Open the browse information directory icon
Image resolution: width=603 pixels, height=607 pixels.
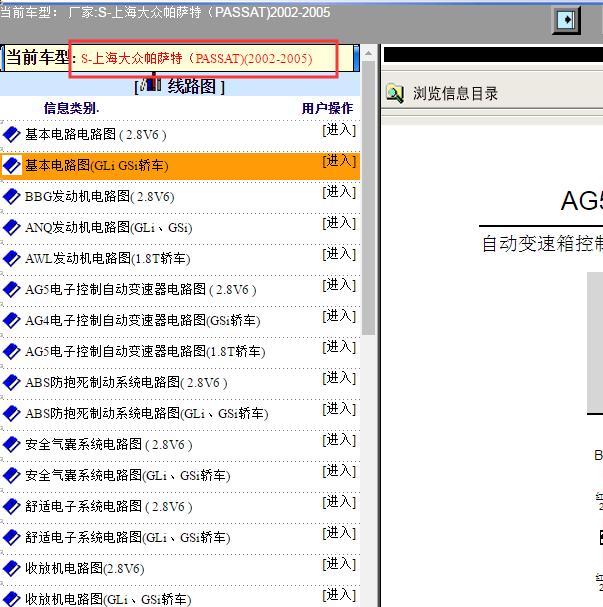(395, 93)
